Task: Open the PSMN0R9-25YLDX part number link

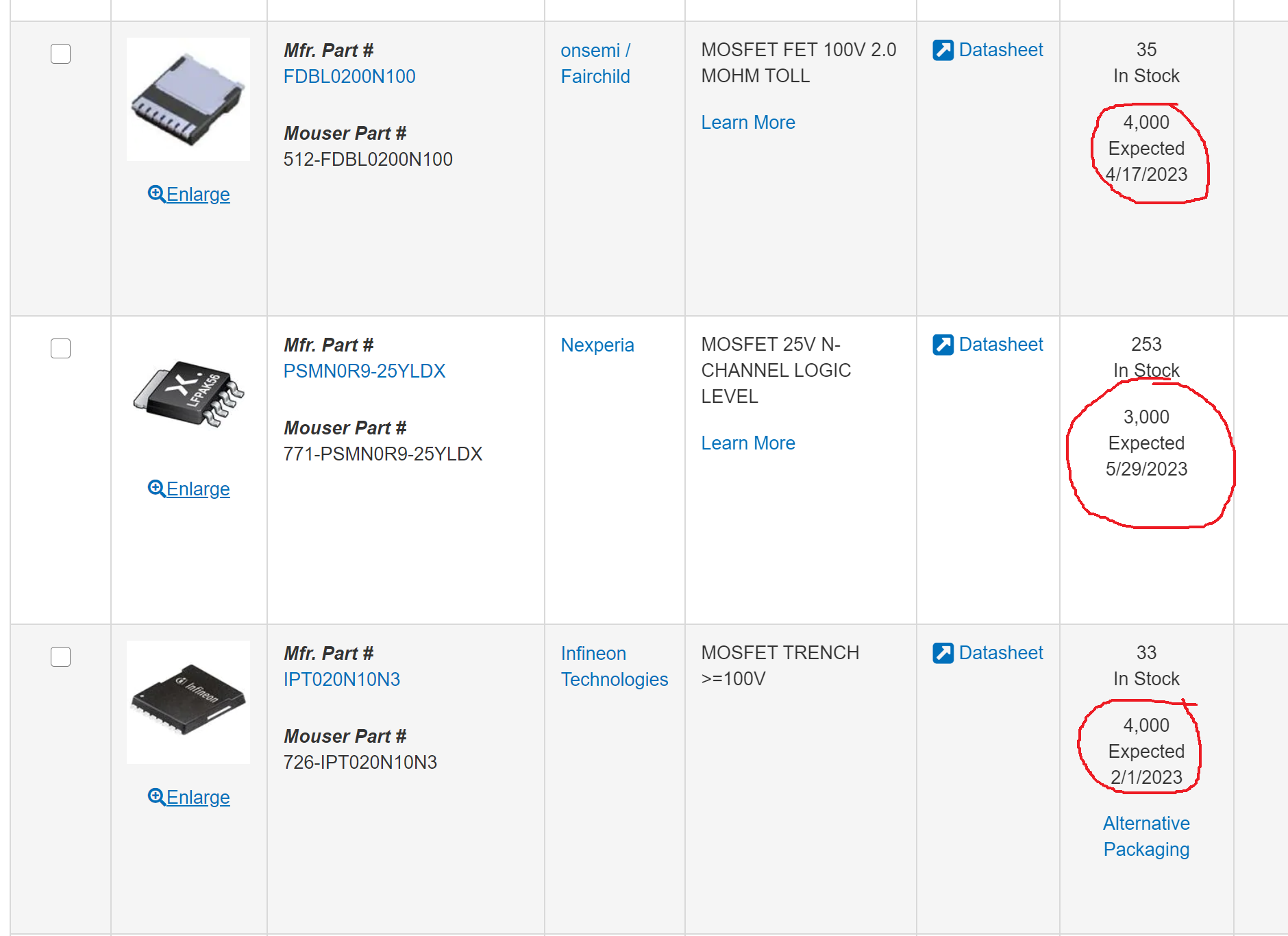Action: (364, 371)
